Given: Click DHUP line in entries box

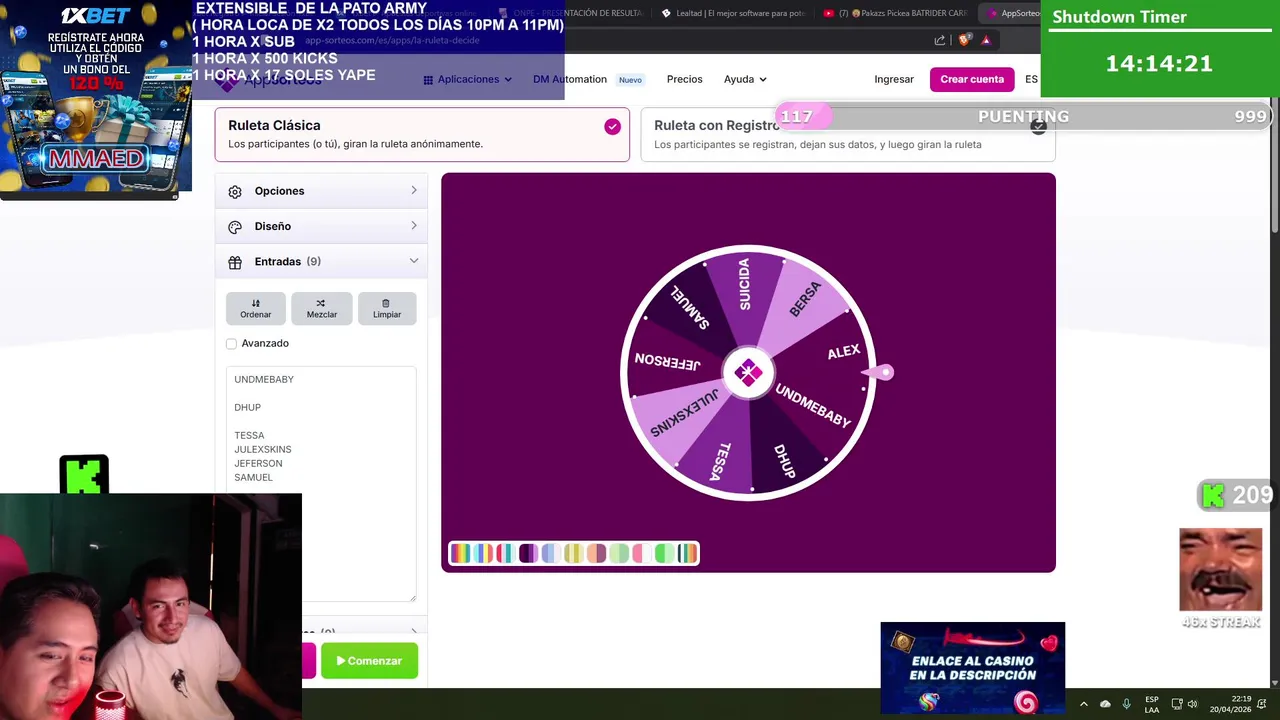Looking at the screenshot, I should (x=247, y=407).
